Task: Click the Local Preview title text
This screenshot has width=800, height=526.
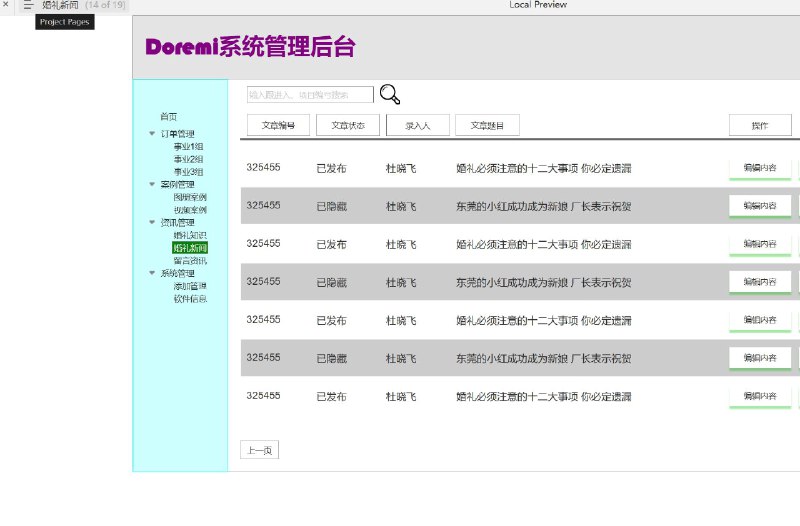Action: (x=538, y=5)
